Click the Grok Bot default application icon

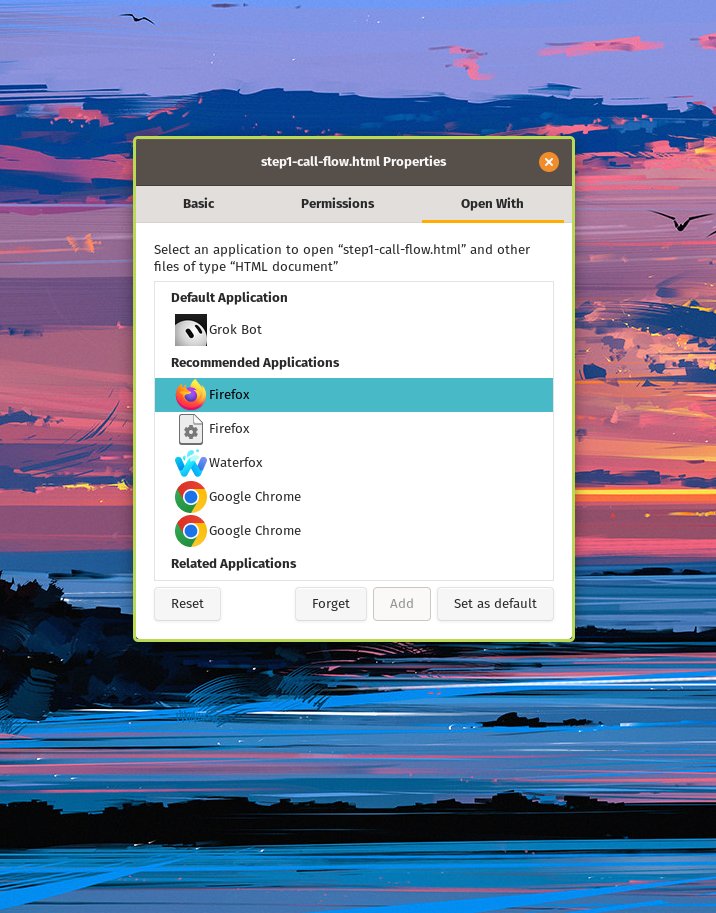pyautogui.click(x=191, y=330)
